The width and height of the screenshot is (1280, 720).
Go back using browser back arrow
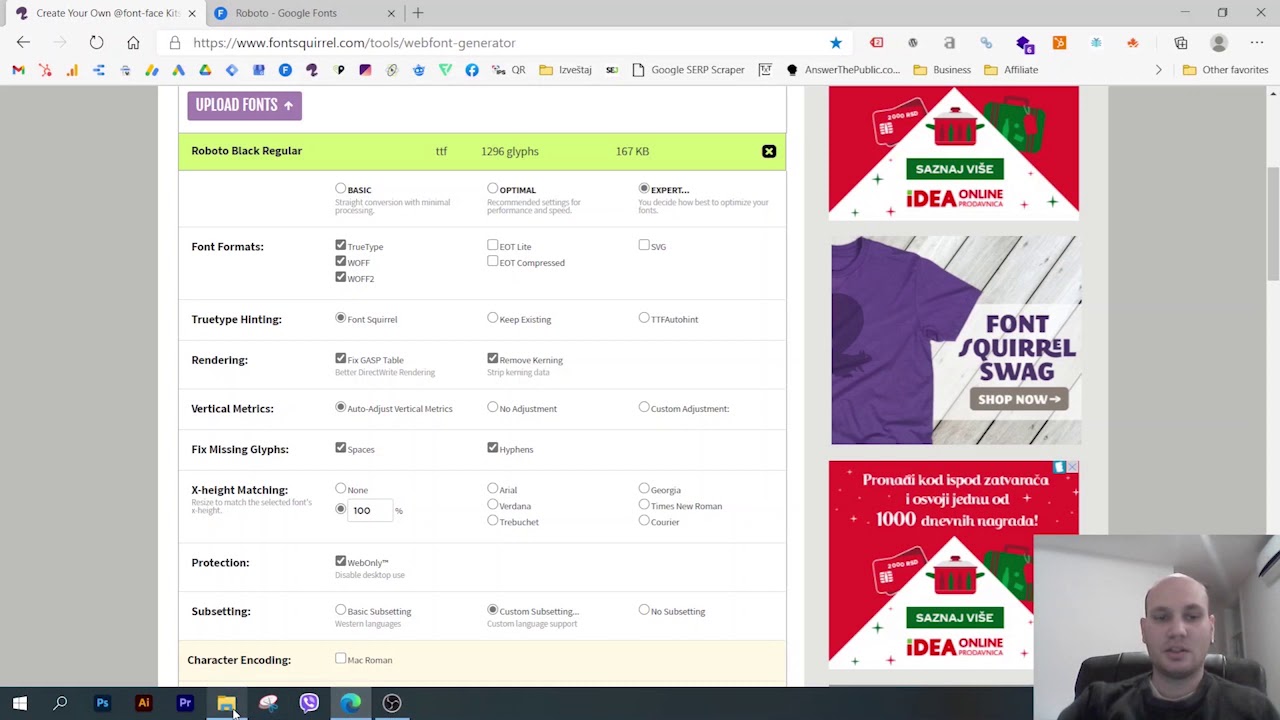click(x=23, y=43)
